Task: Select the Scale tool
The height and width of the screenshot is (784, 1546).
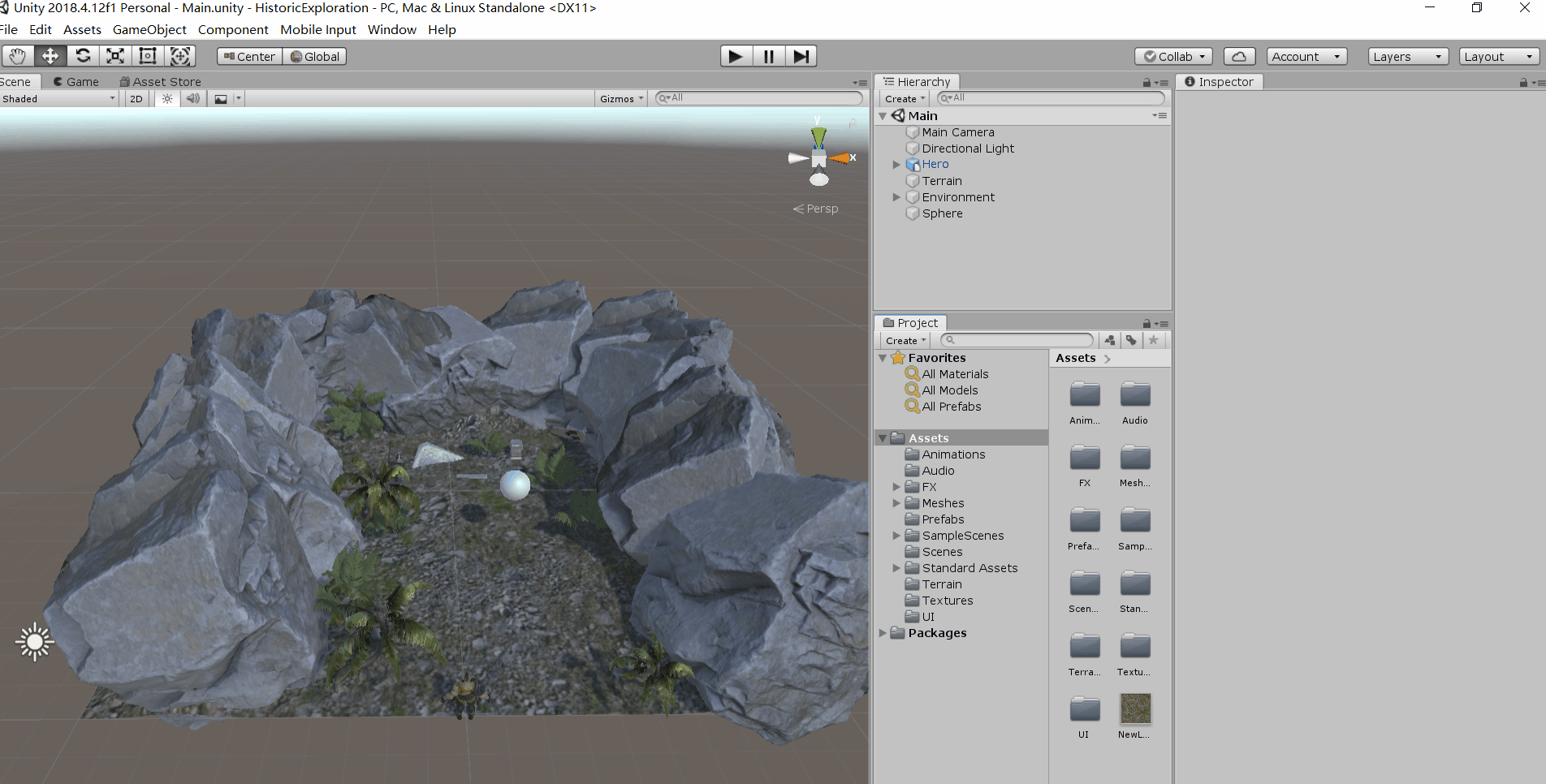Action: (114, 55)
